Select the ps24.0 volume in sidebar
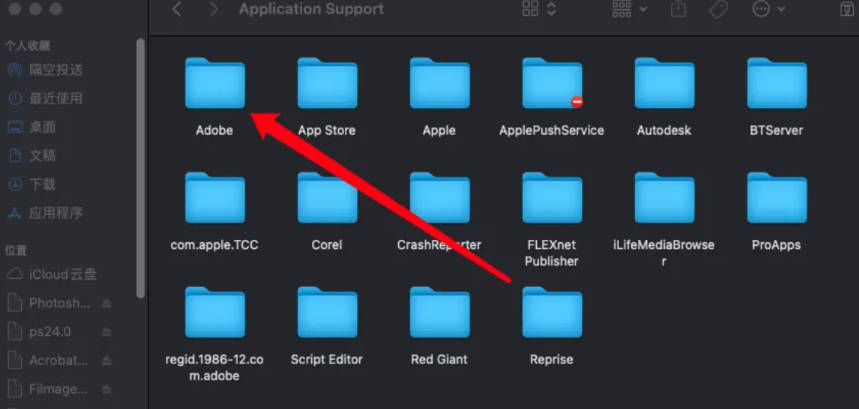The image size is (859, 409). 39,331
